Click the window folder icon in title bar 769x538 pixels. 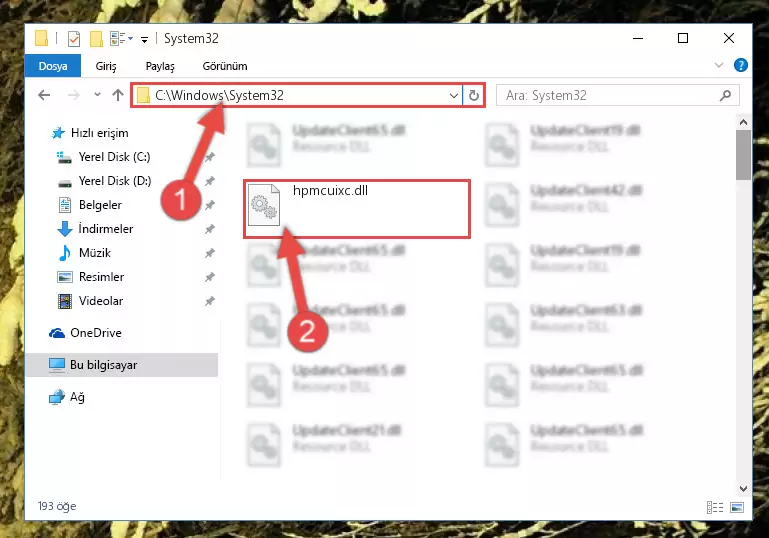(x=42, y=38)
